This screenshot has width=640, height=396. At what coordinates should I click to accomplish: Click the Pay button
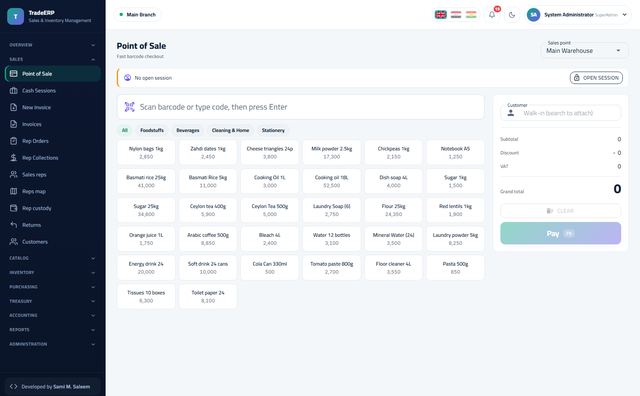[x=560, y=233]
